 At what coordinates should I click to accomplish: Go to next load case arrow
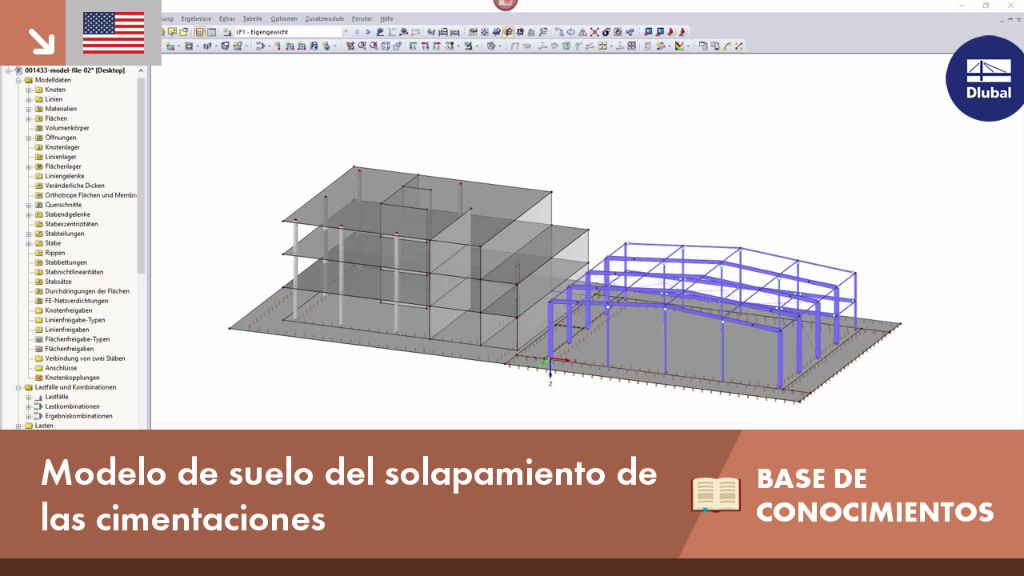368,31
